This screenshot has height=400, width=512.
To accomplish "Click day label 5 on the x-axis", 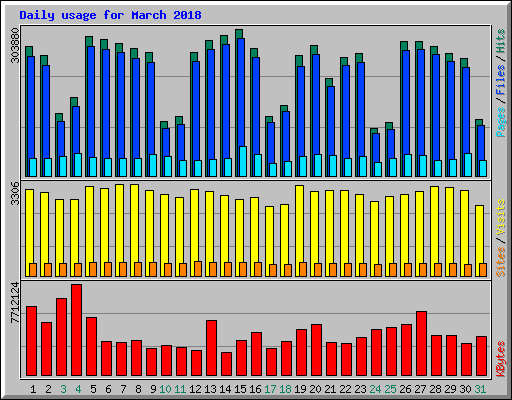I will 93,389.
